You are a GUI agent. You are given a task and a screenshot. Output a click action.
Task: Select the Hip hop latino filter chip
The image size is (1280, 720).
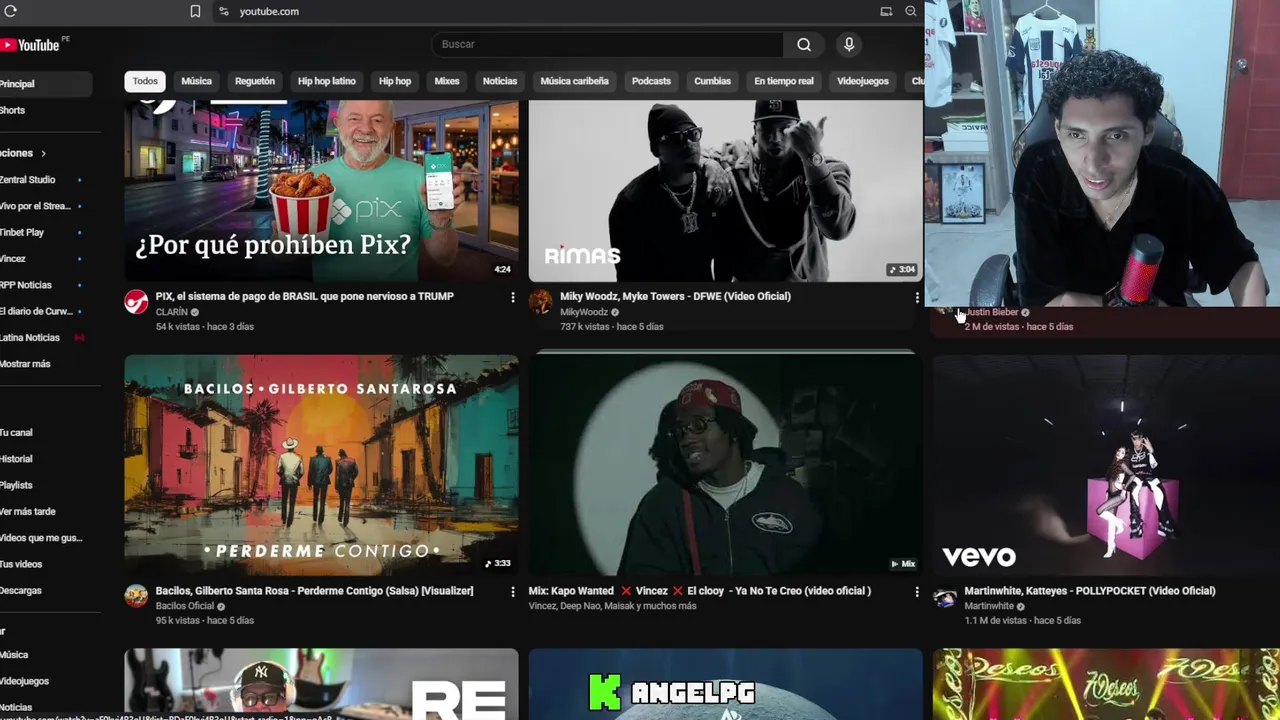tap(326, 81)
